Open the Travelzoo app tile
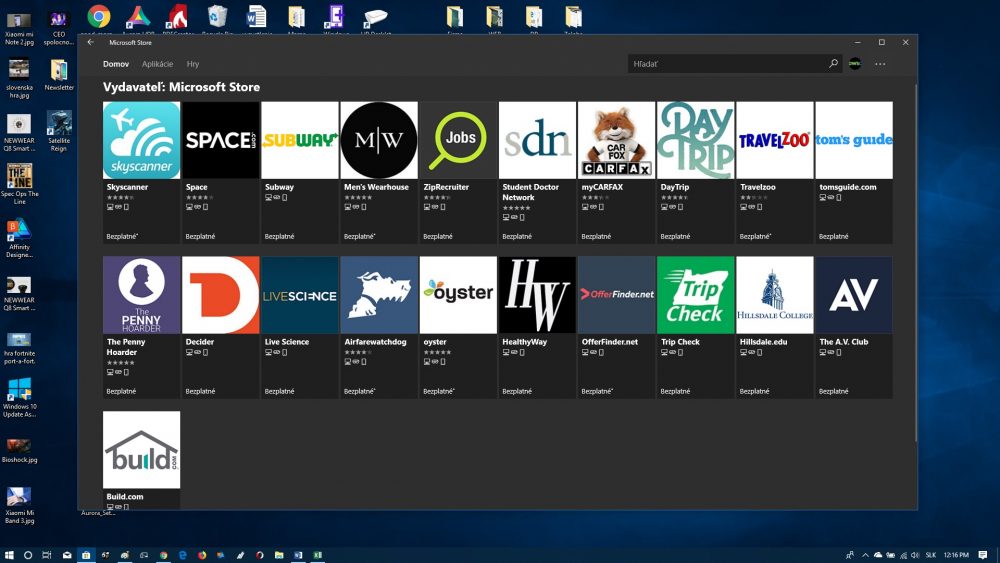Screen dimensions: 1000x563 [x=774, y=172]
